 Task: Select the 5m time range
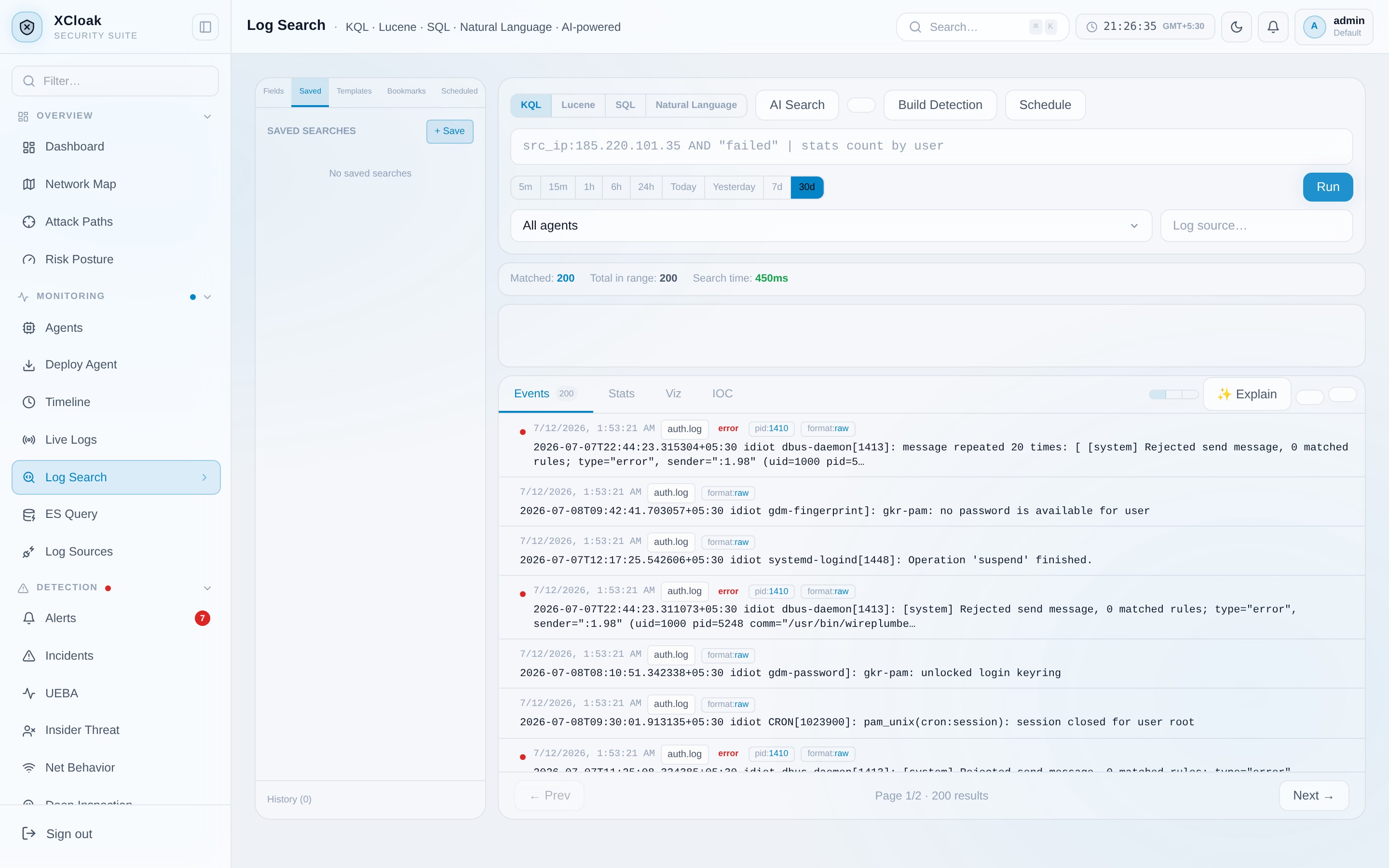pos(525,187)
